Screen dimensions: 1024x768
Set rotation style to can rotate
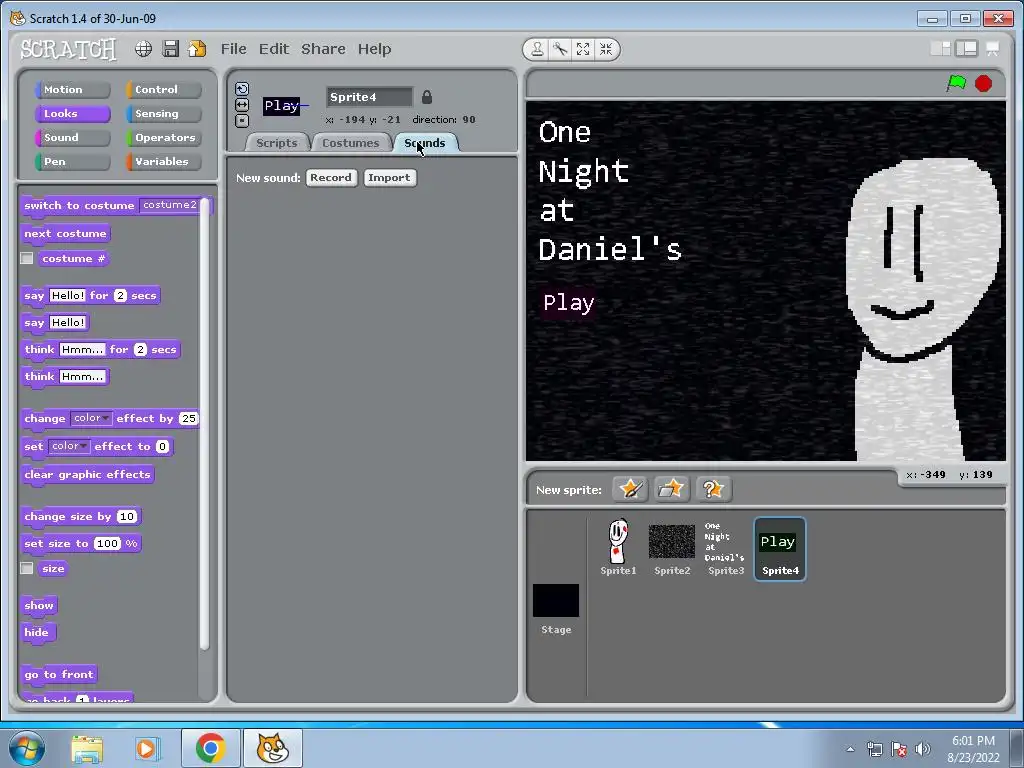(x=242, y=89)
